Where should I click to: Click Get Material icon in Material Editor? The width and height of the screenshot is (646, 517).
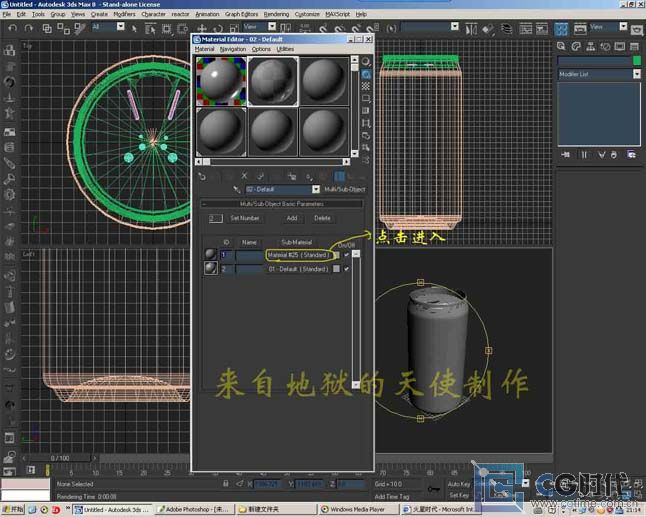(202, 176)
